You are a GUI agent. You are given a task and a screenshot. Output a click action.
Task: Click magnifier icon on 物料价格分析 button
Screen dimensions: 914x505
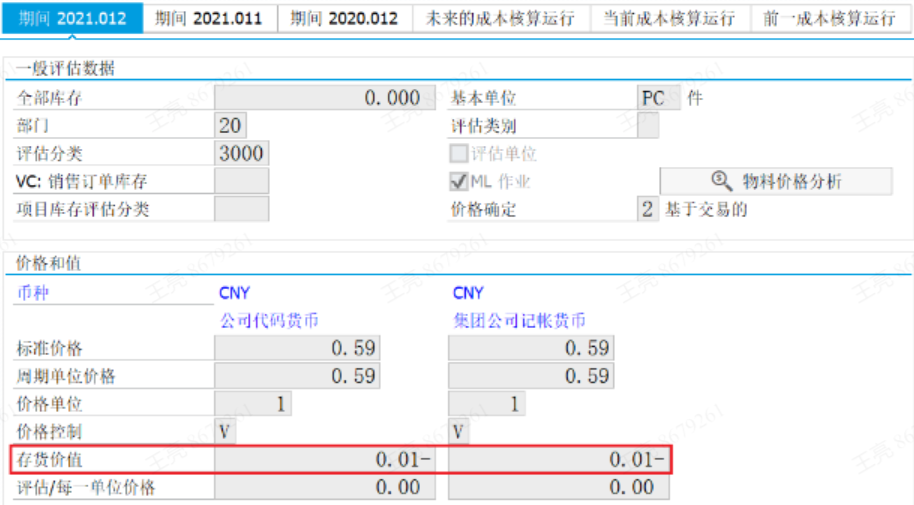(x=722, y=180)
